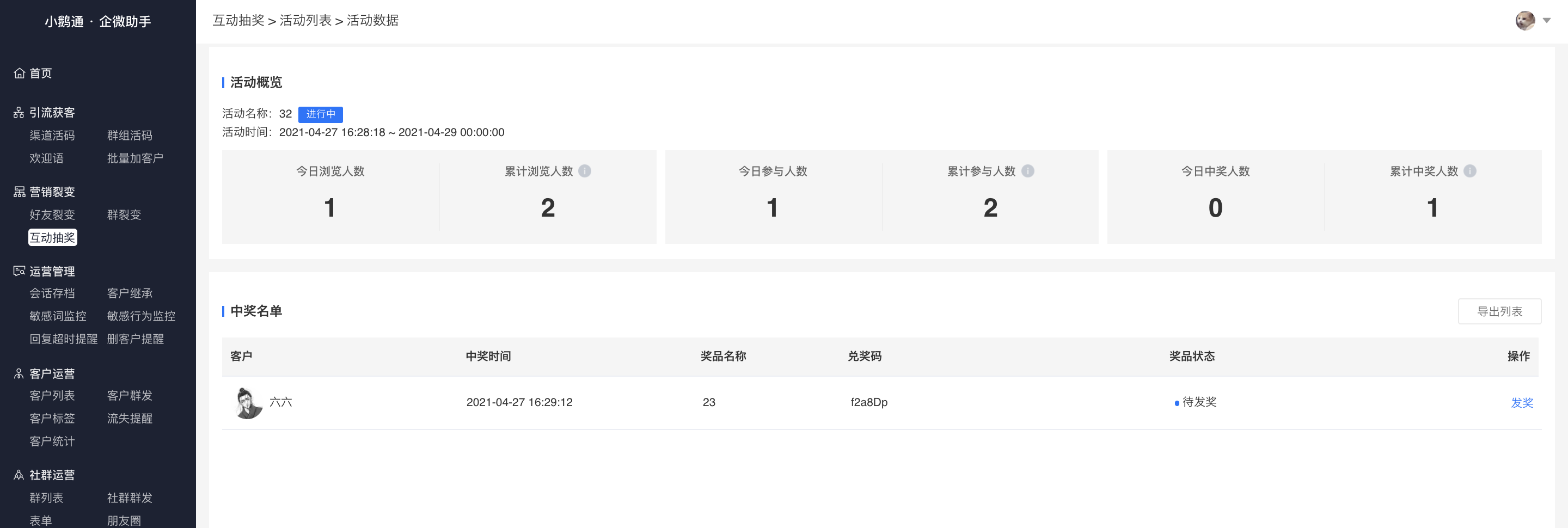The image size is (1568, 528).
Task: Open 群列表 menu item
Action: tap(46, 498)
